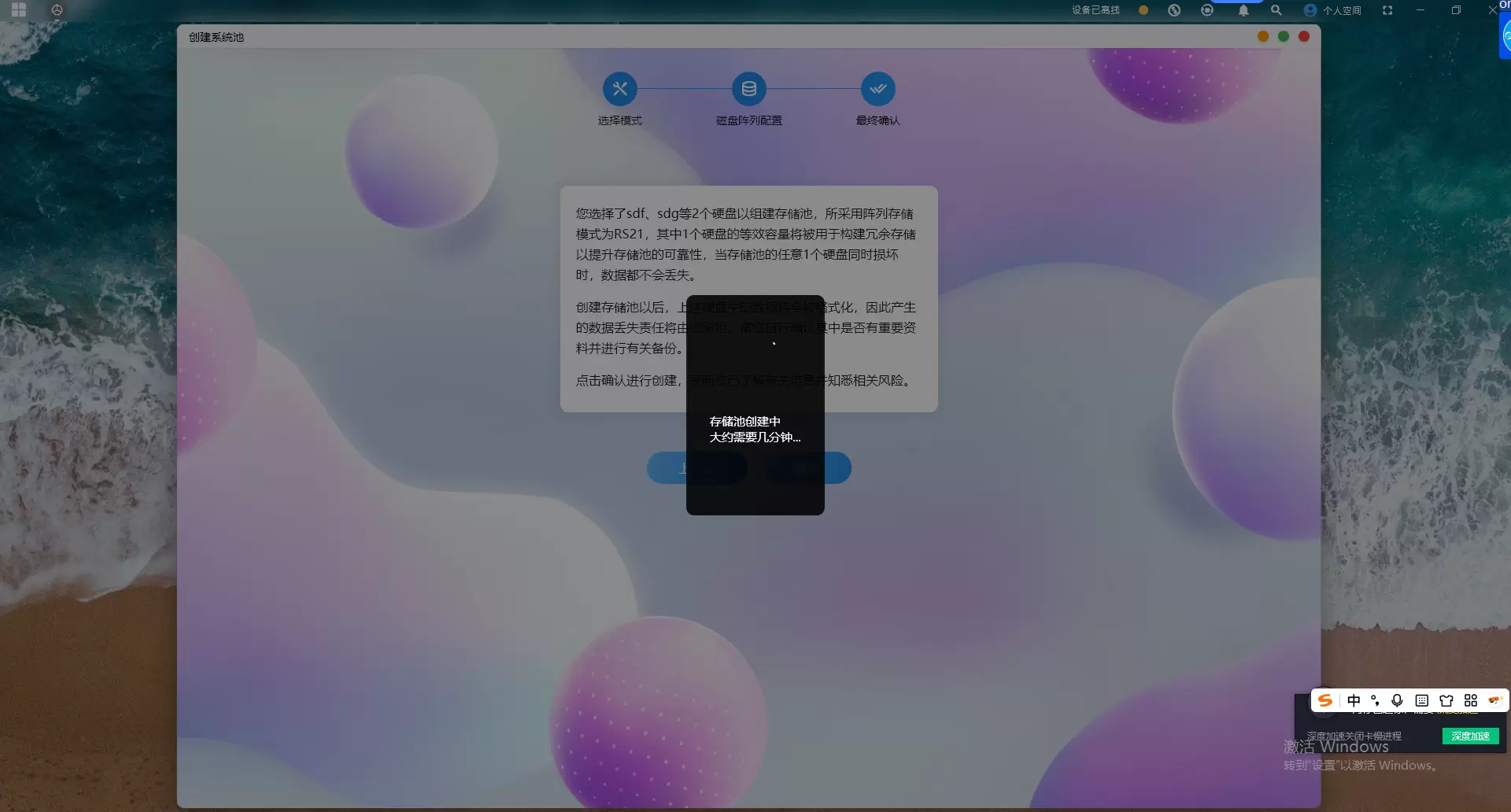Image resolution: width=1511 pixels, height=812 pixels.
Task: Click the 设备已离线 status text
Action: [x=1095, y=10]
